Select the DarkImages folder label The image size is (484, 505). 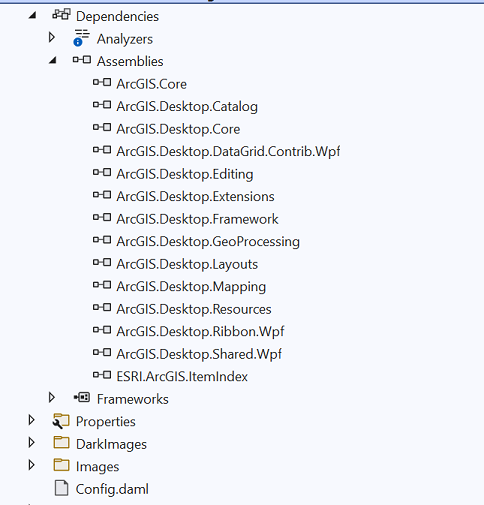tap(111, 444)
